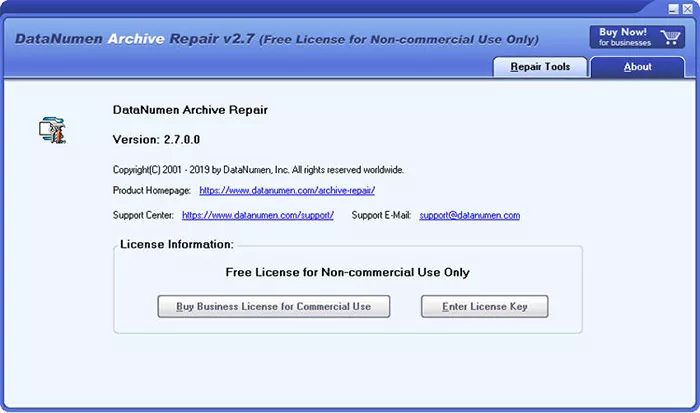The image size is (700, 413).
Task: Click the 'DataNumen Archive Repair' heading
Action: tap(190, 110)
